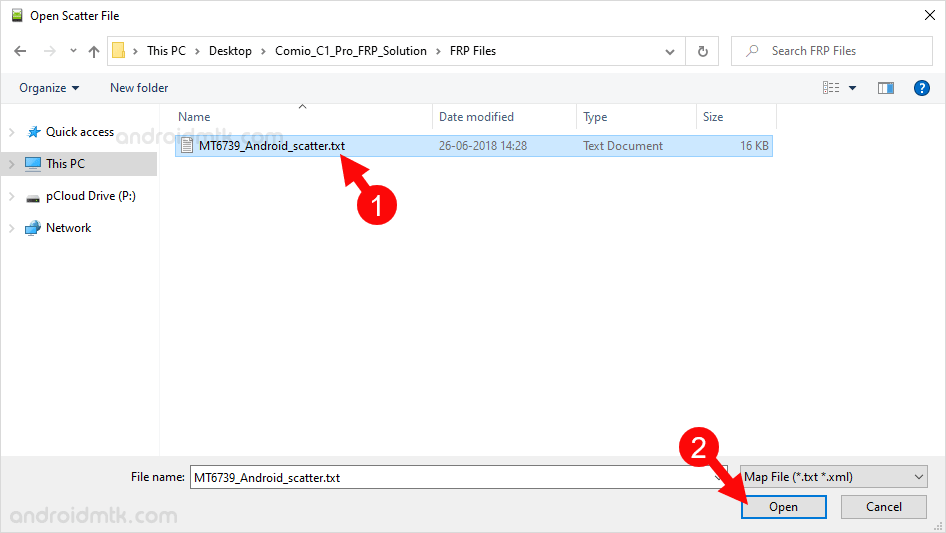Toggle the preview pane icon
Screen dimensions: 946x533
[x=885, y=88]
